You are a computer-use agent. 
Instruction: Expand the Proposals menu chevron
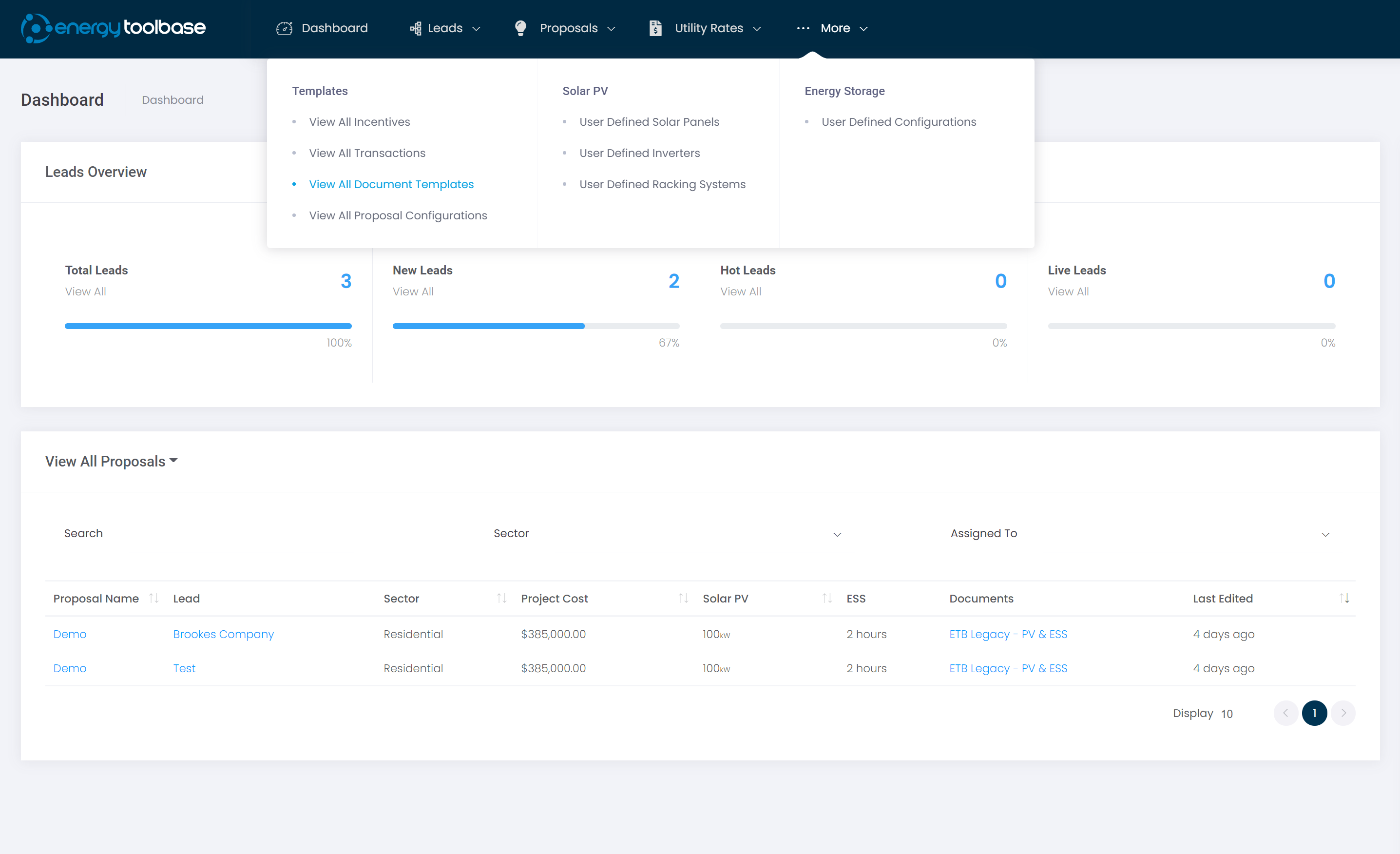[x=612, y=29]
